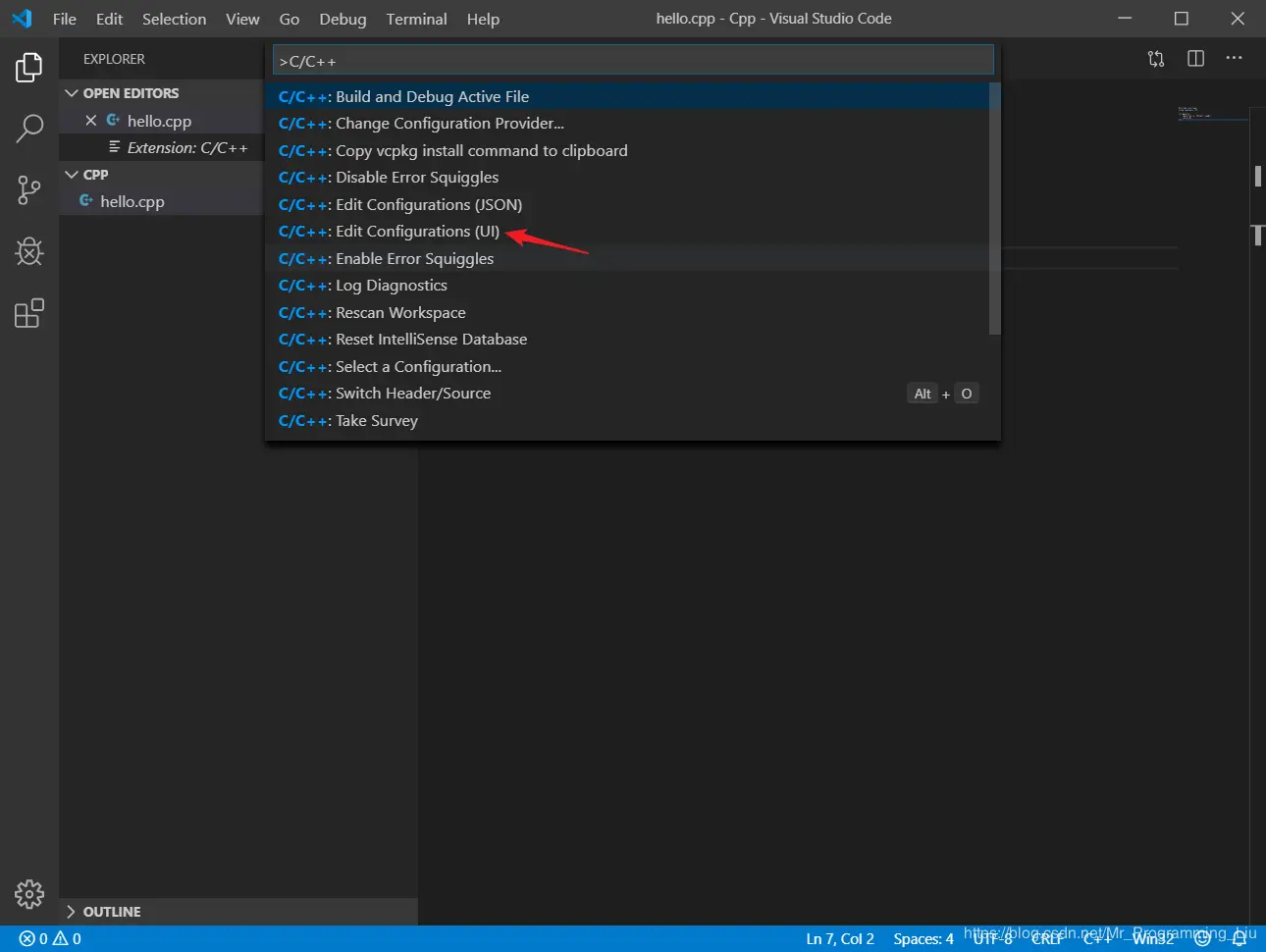Open the Search view in activity bar
Screen dimensions: 1266x952
[x=29, y=129]
